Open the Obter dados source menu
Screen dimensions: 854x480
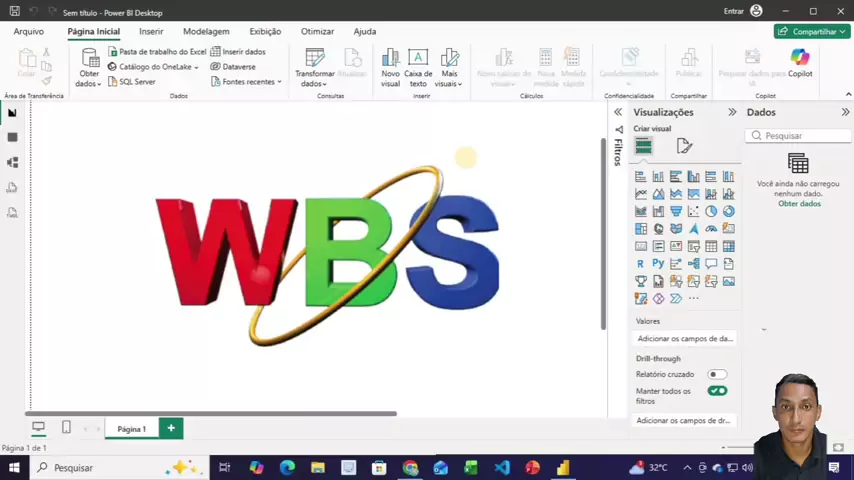point(89,68)
